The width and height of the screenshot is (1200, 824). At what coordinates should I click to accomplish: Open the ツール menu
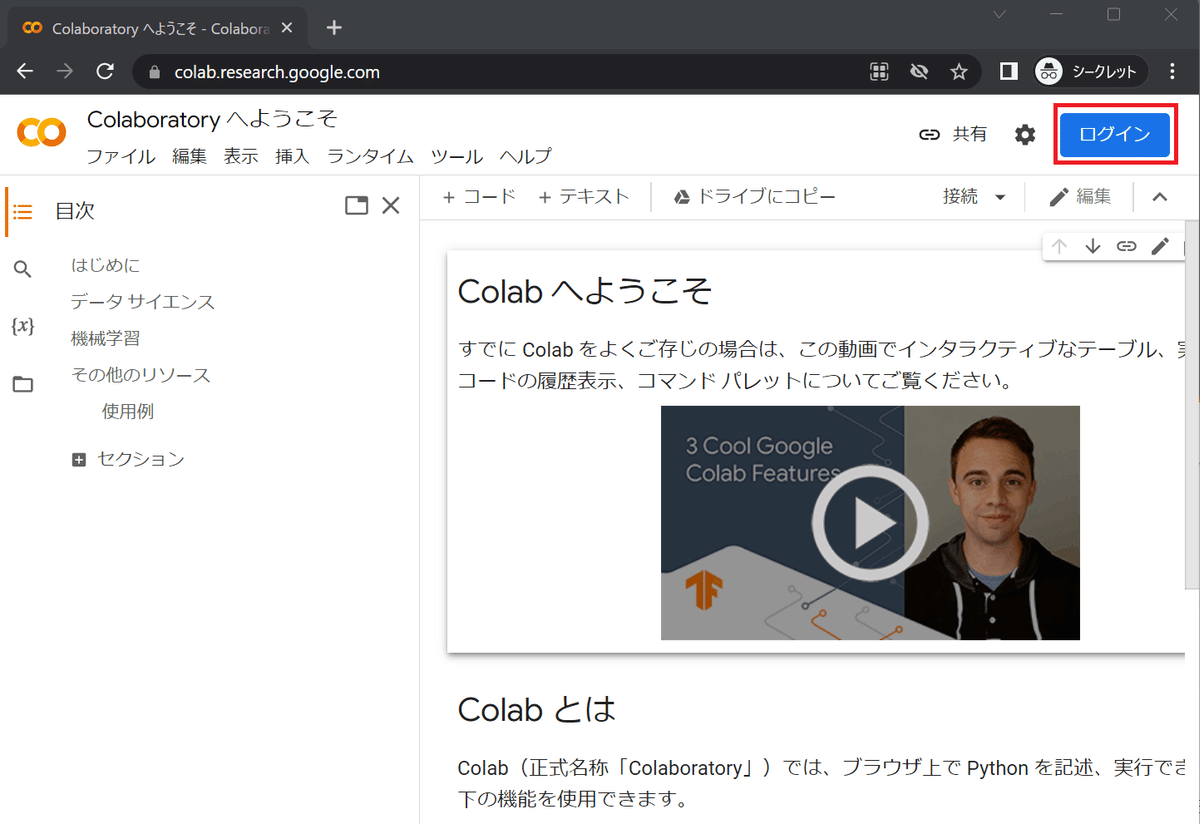click(457, 157)
